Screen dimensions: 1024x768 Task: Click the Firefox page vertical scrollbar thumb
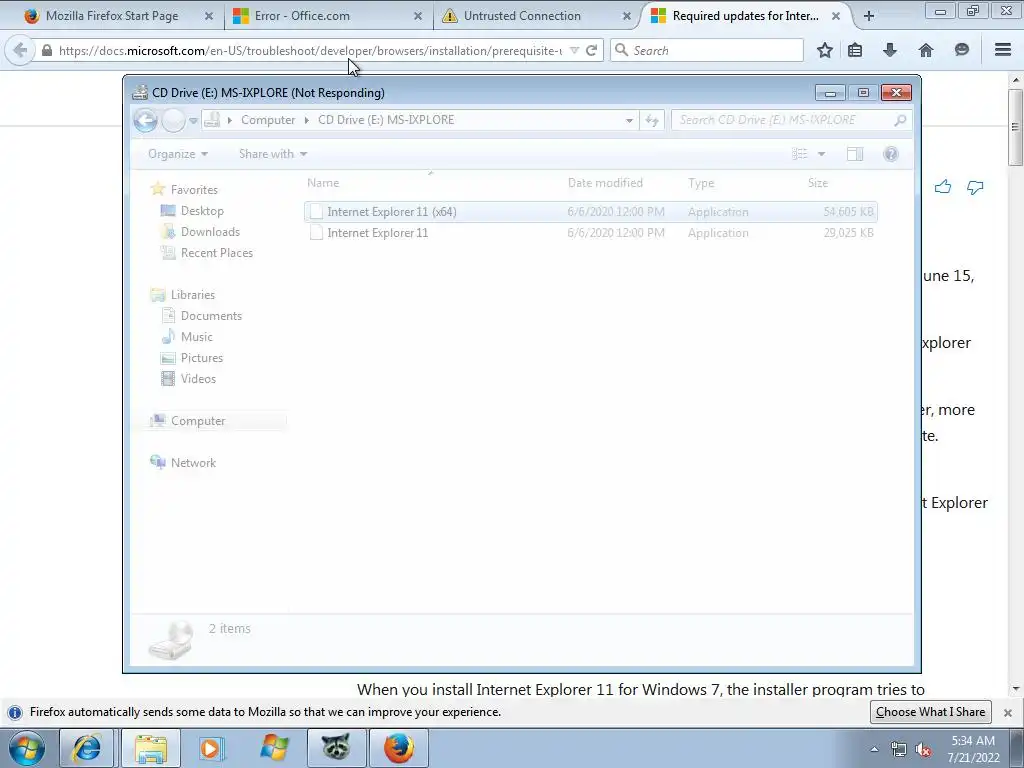point(1015,127)
